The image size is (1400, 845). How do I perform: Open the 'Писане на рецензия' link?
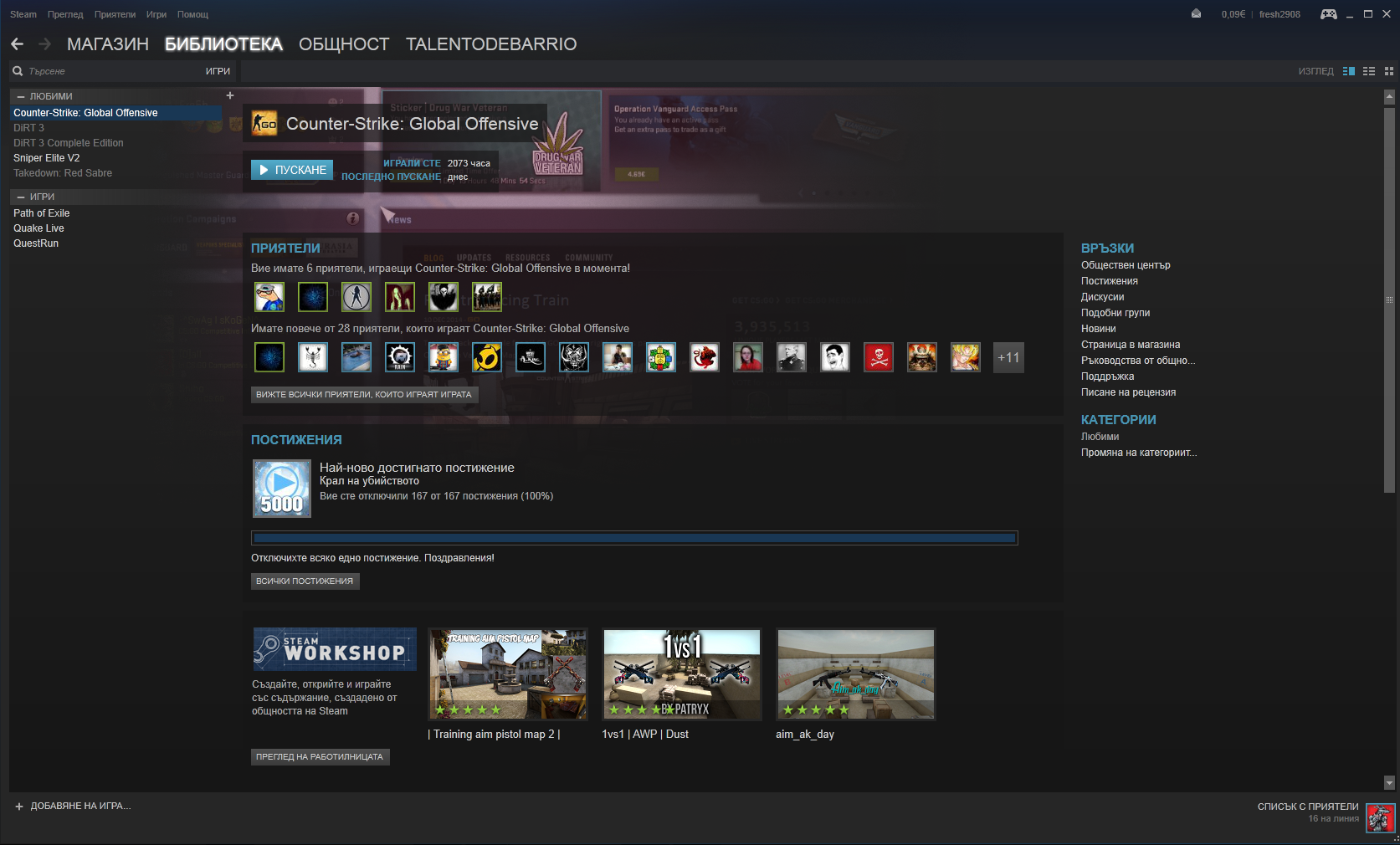(1128, 392)
